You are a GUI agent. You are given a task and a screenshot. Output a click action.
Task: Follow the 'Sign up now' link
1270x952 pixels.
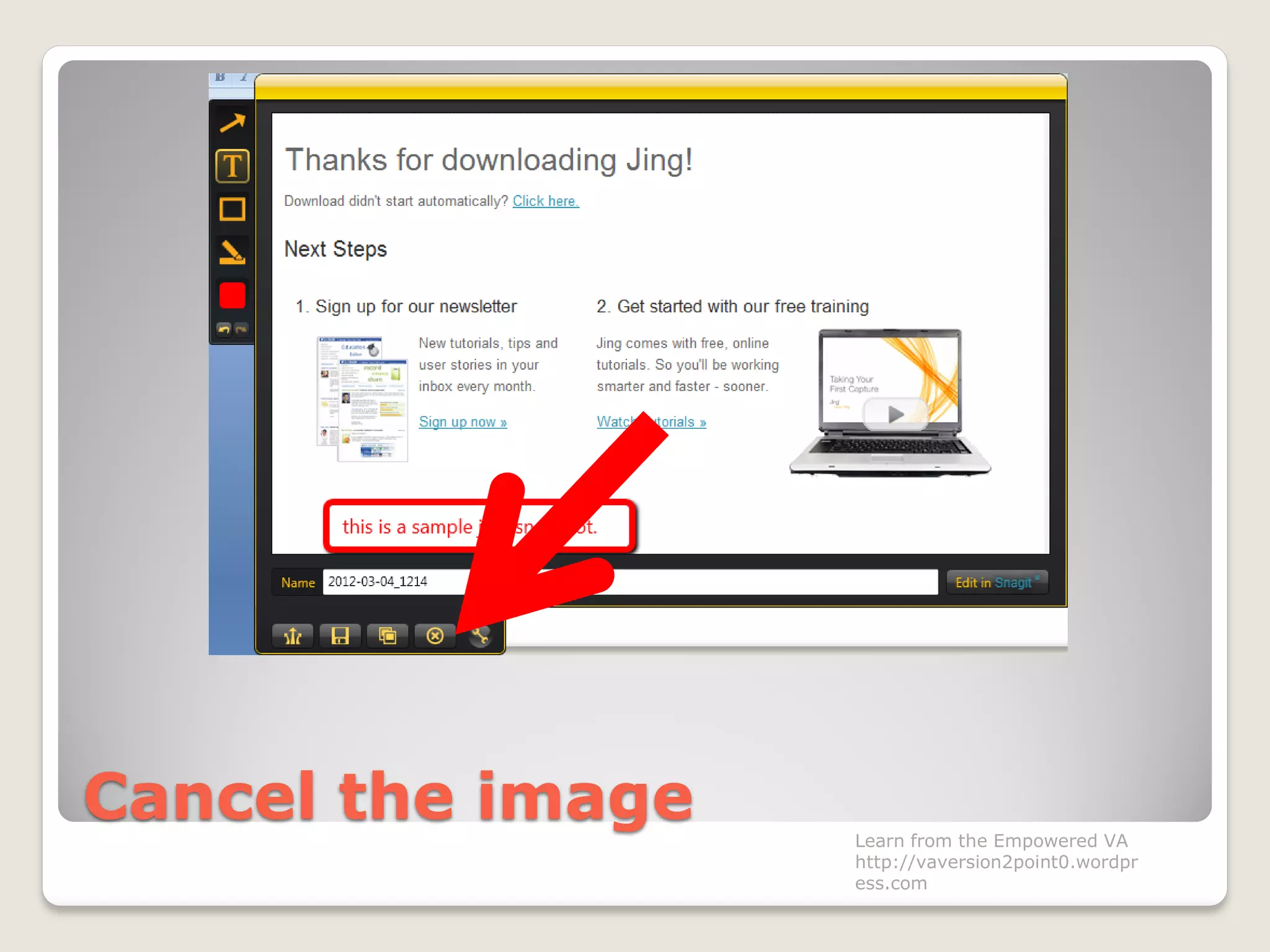pos(463,422)
